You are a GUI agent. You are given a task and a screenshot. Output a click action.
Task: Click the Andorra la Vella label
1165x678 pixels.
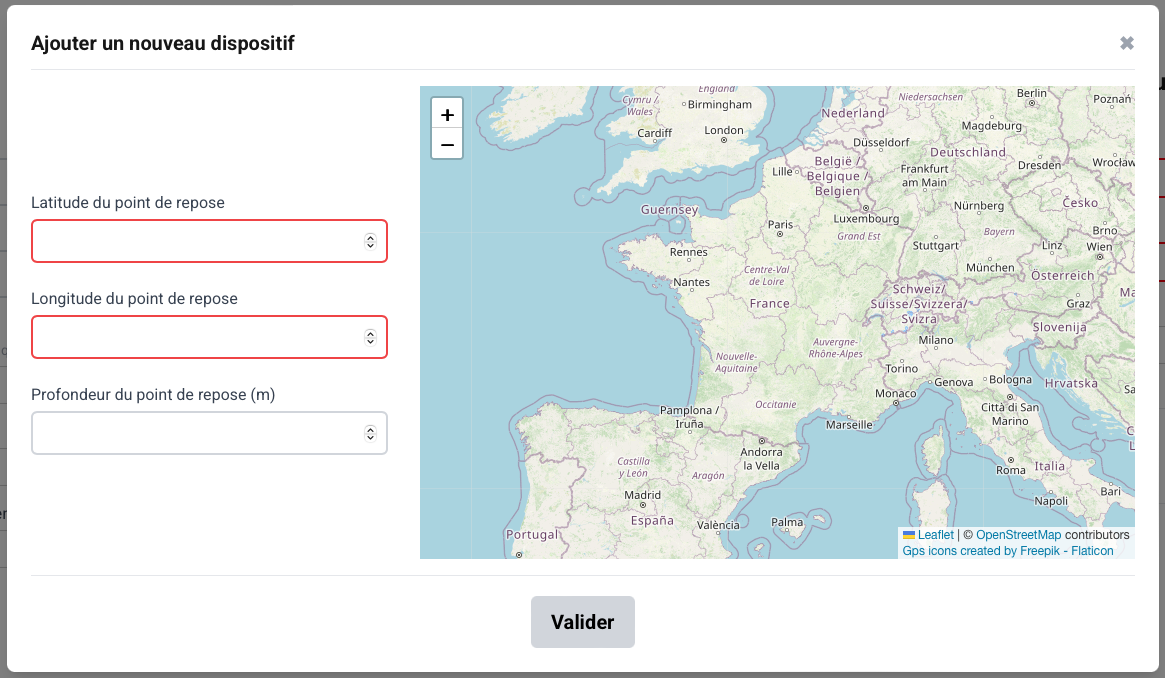pos(761,459)
